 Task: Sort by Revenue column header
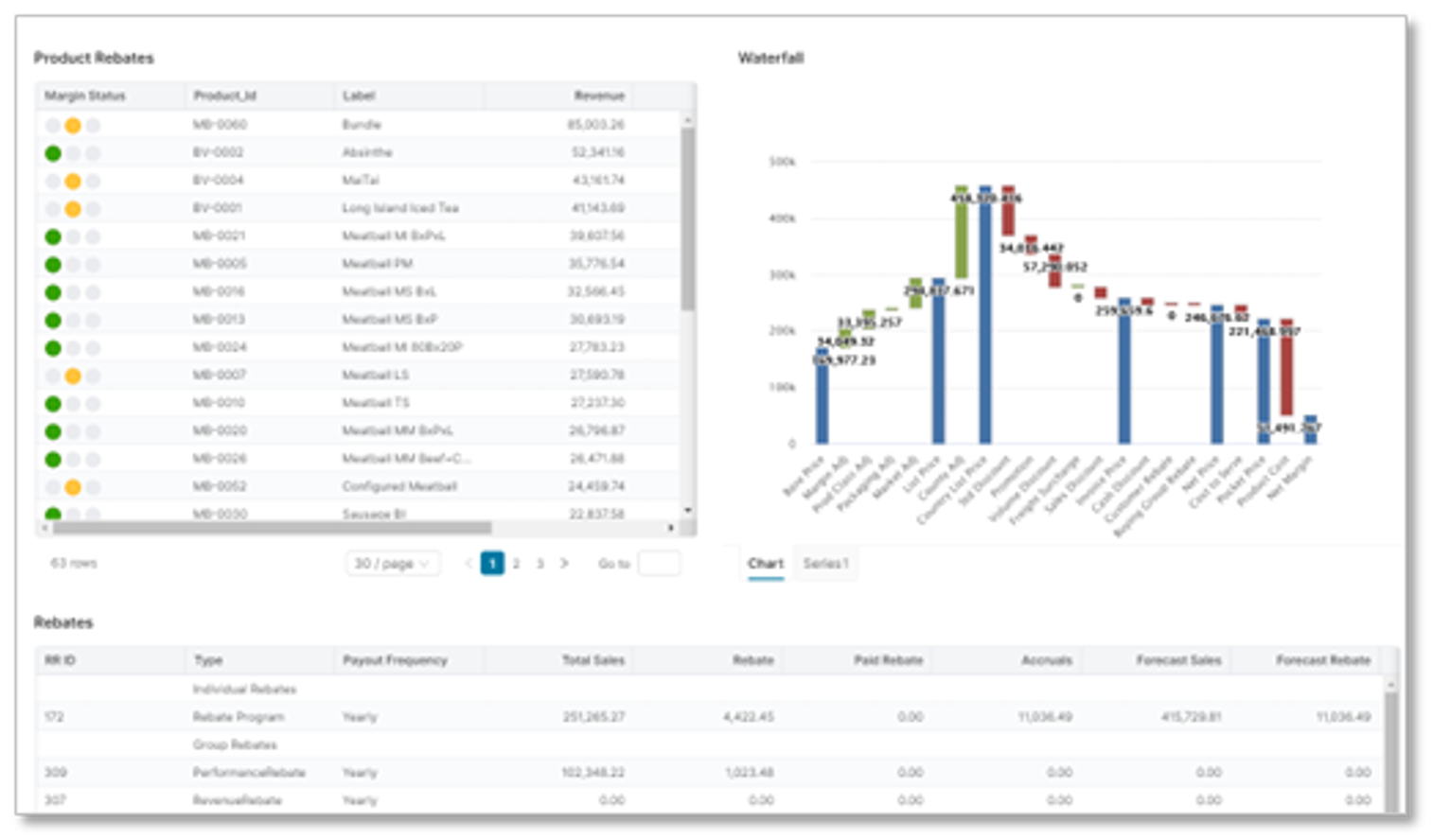598,96
